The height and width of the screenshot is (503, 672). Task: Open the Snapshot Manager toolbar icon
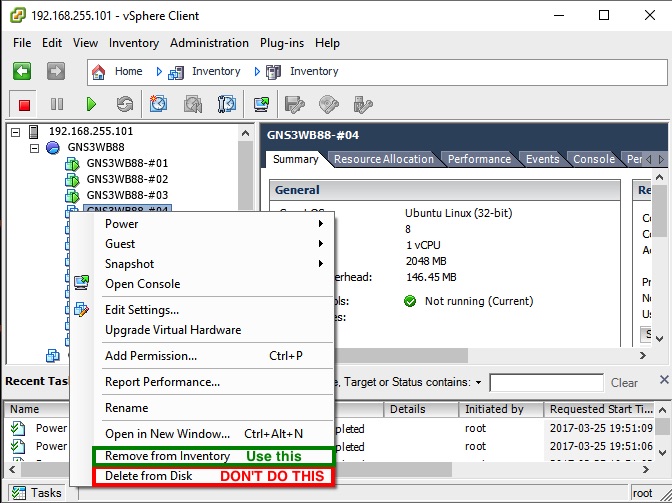click(x=227, y=104)
